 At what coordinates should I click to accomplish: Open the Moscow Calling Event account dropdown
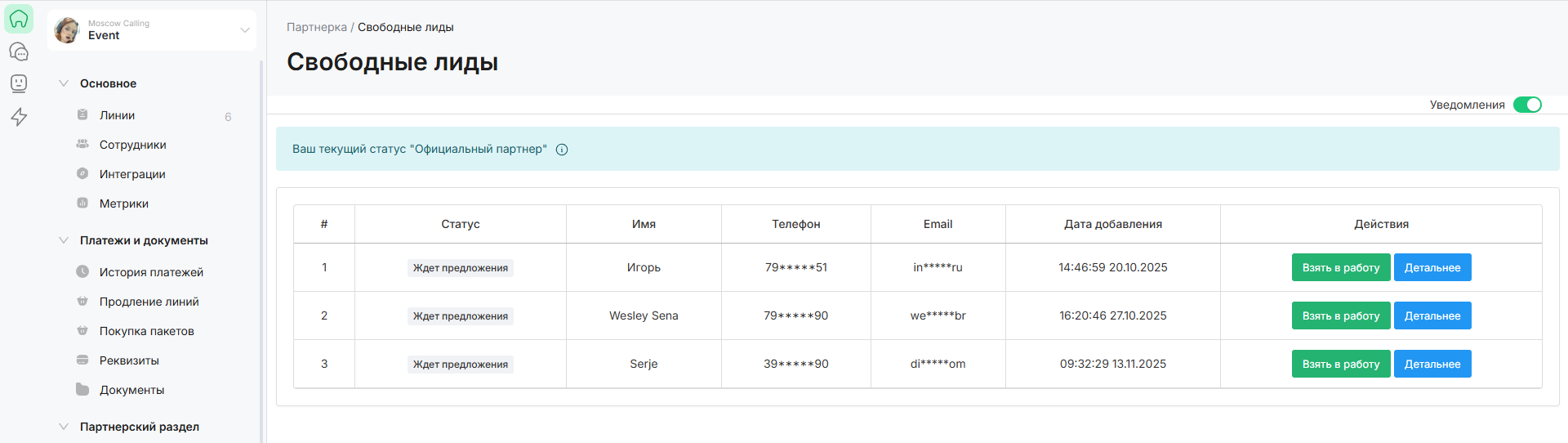tap(244, 30)
